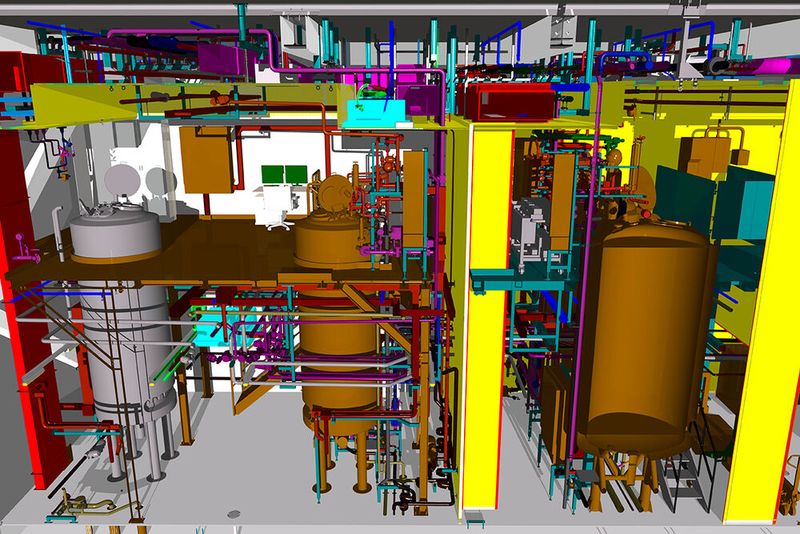Select the green dual monitors in control room

284,175
